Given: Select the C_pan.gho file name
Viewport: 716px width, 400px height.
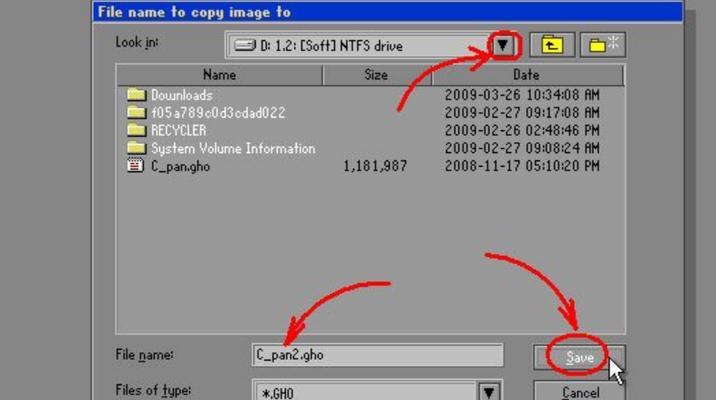Looking at the screenshot, I should [180, 166].
